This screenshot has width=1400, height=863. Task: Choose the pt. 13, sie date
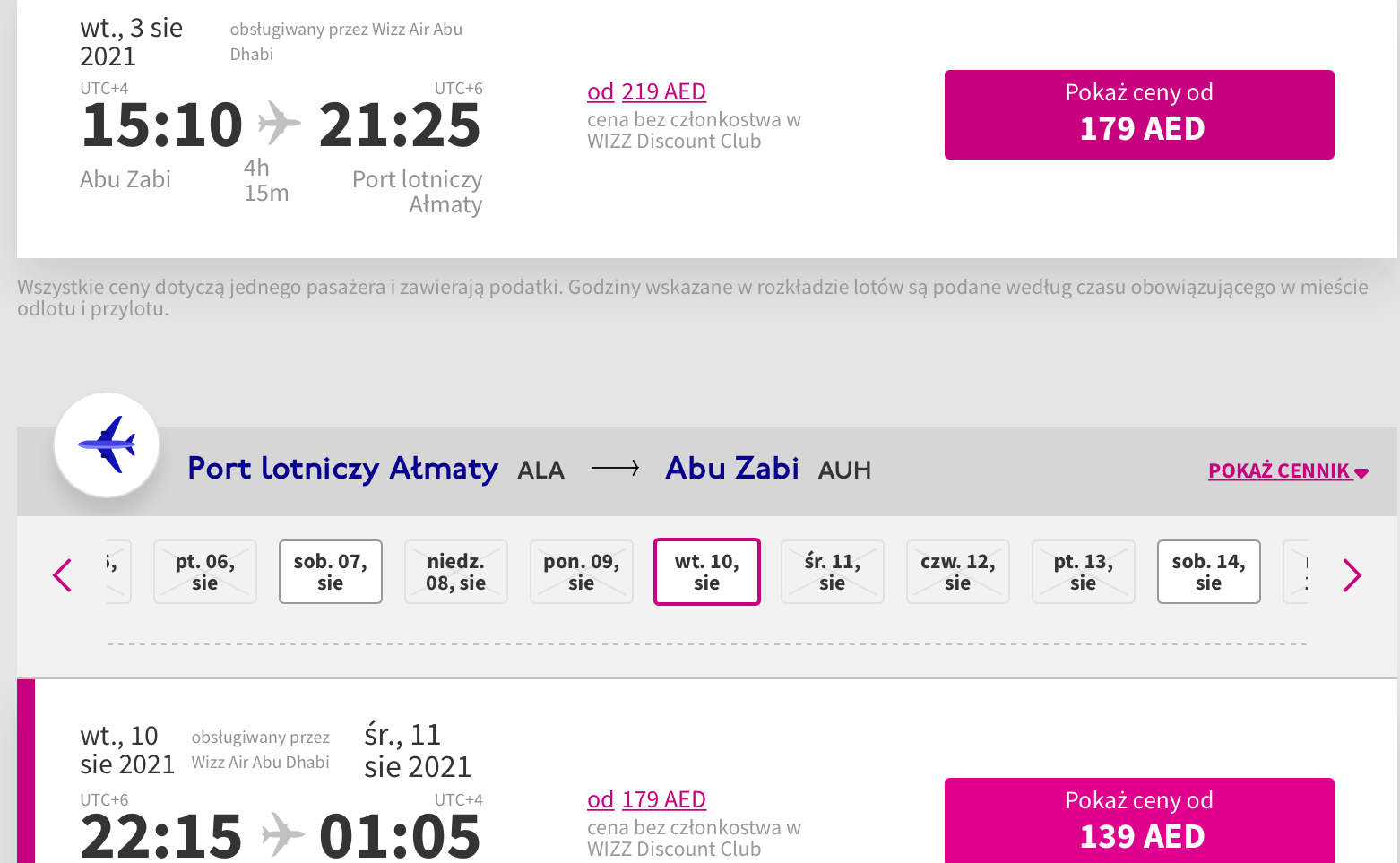(x=1084, y=572)
